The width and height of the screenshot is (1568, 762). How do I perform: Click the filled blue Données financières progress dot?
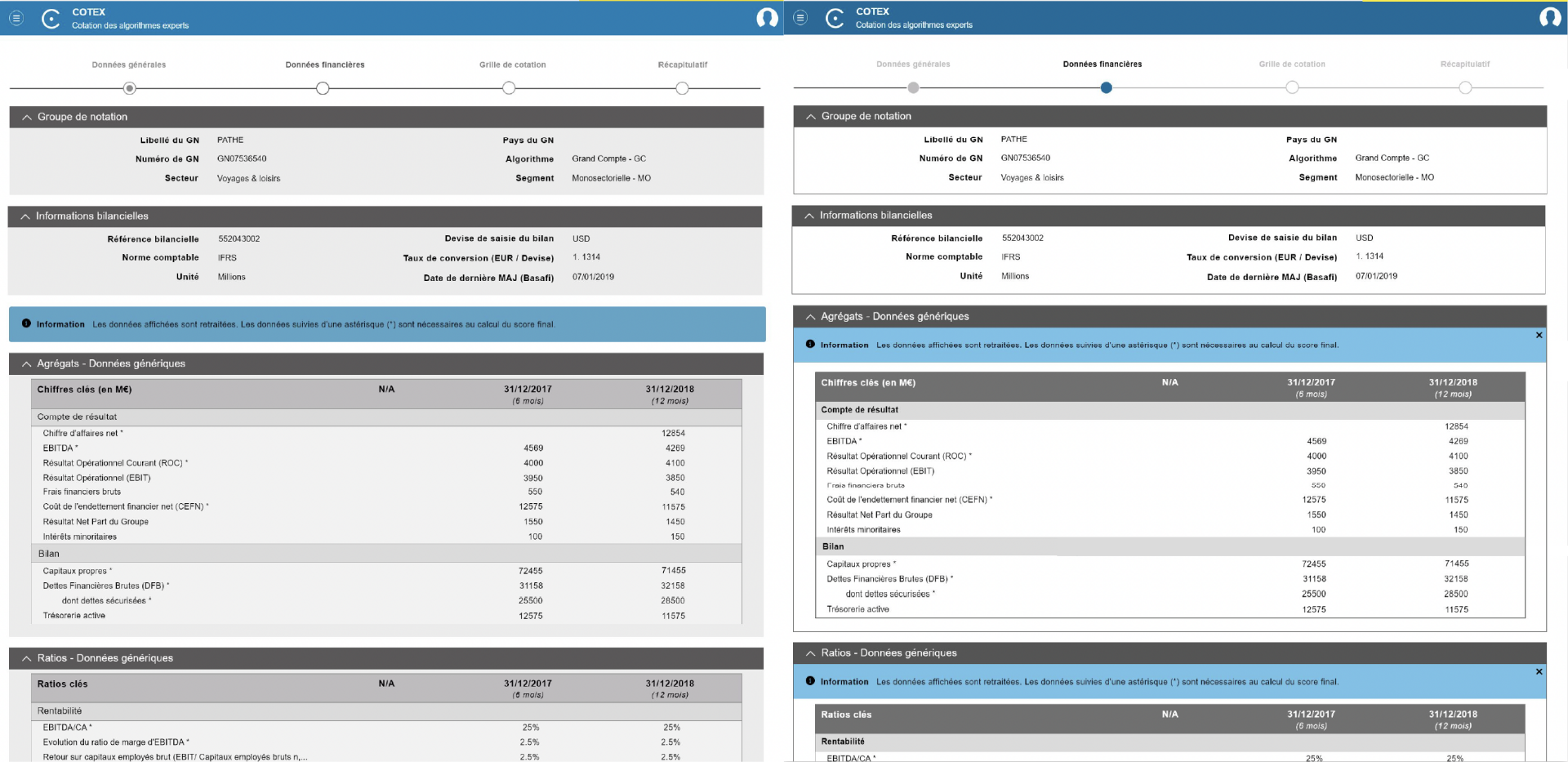click(x=1106, y=87)
